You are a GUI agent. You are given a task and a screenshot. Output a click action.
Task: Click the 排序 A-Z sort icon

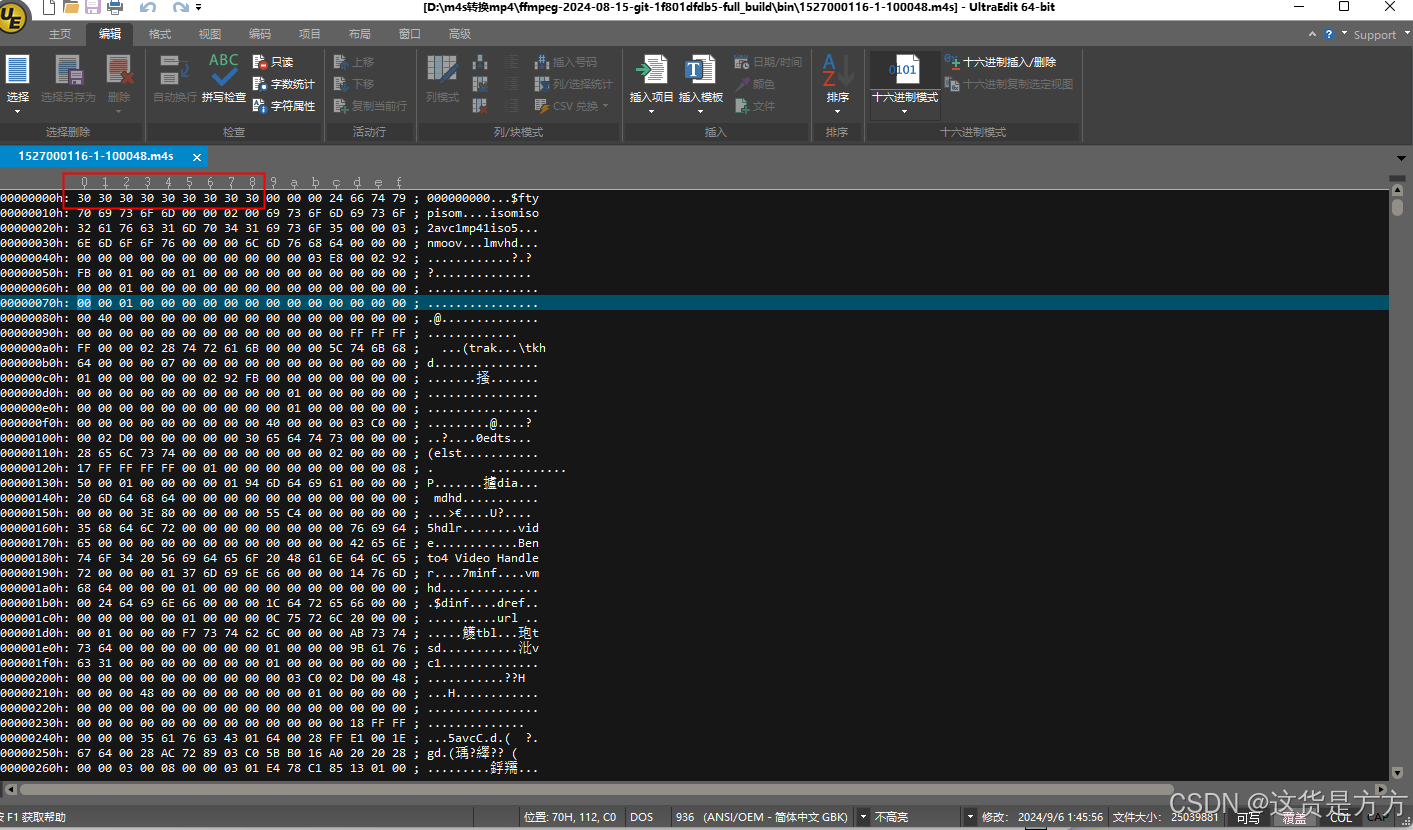coord(837,70)
